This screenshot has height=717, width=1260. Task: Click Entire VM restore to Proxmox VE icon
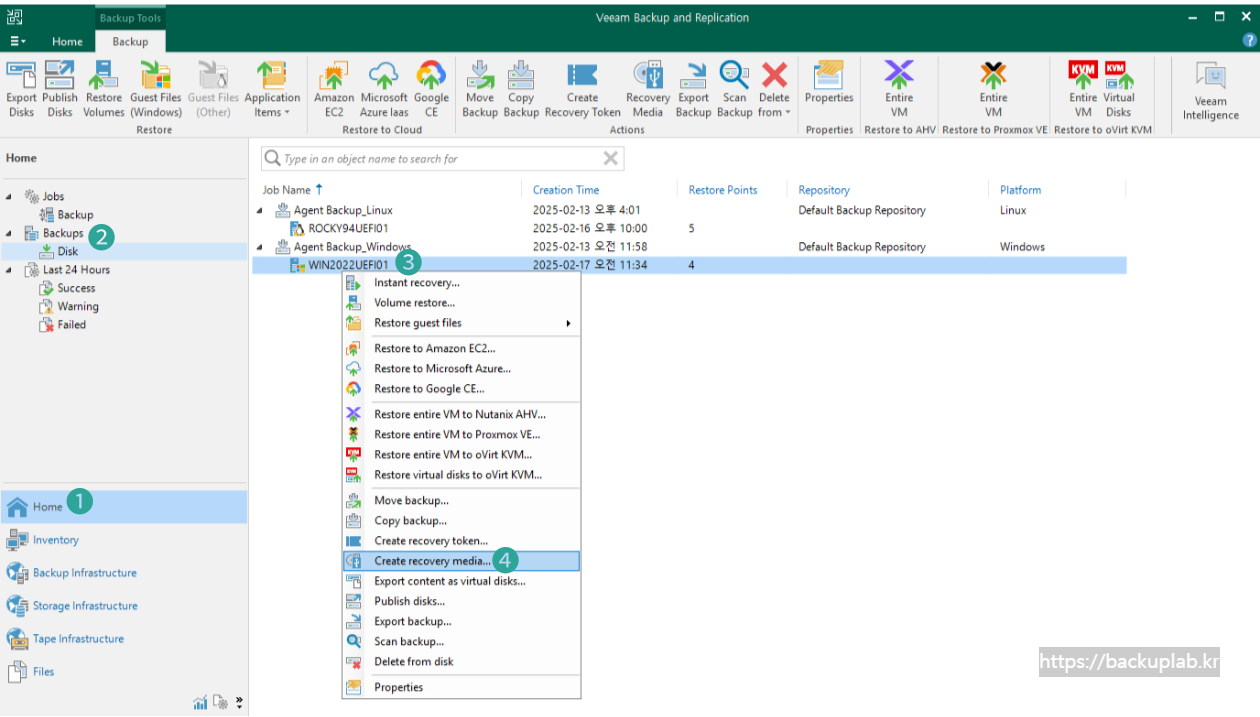(x=993, y=89)
